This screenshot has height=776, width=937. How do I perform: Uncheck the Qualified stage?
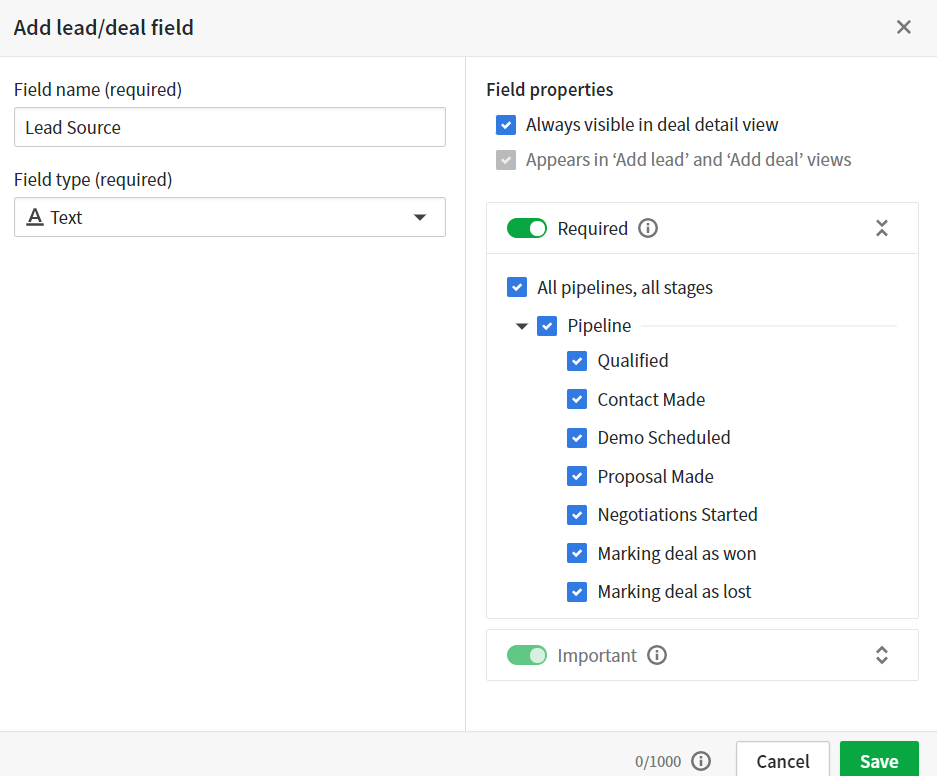[x=577, y=361]
